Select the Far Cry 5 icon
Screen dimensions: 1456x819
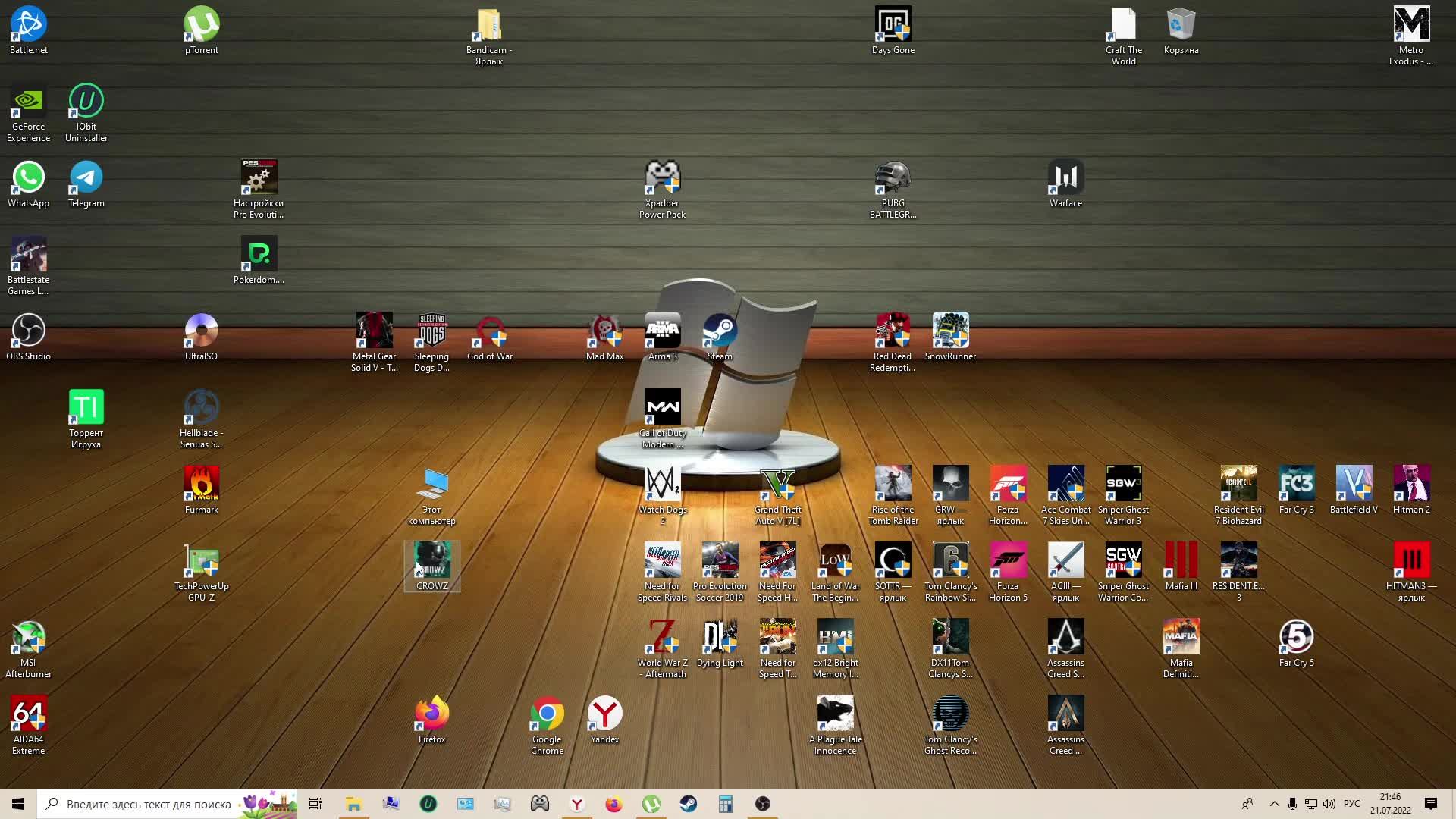click(x=1296, y=638)
